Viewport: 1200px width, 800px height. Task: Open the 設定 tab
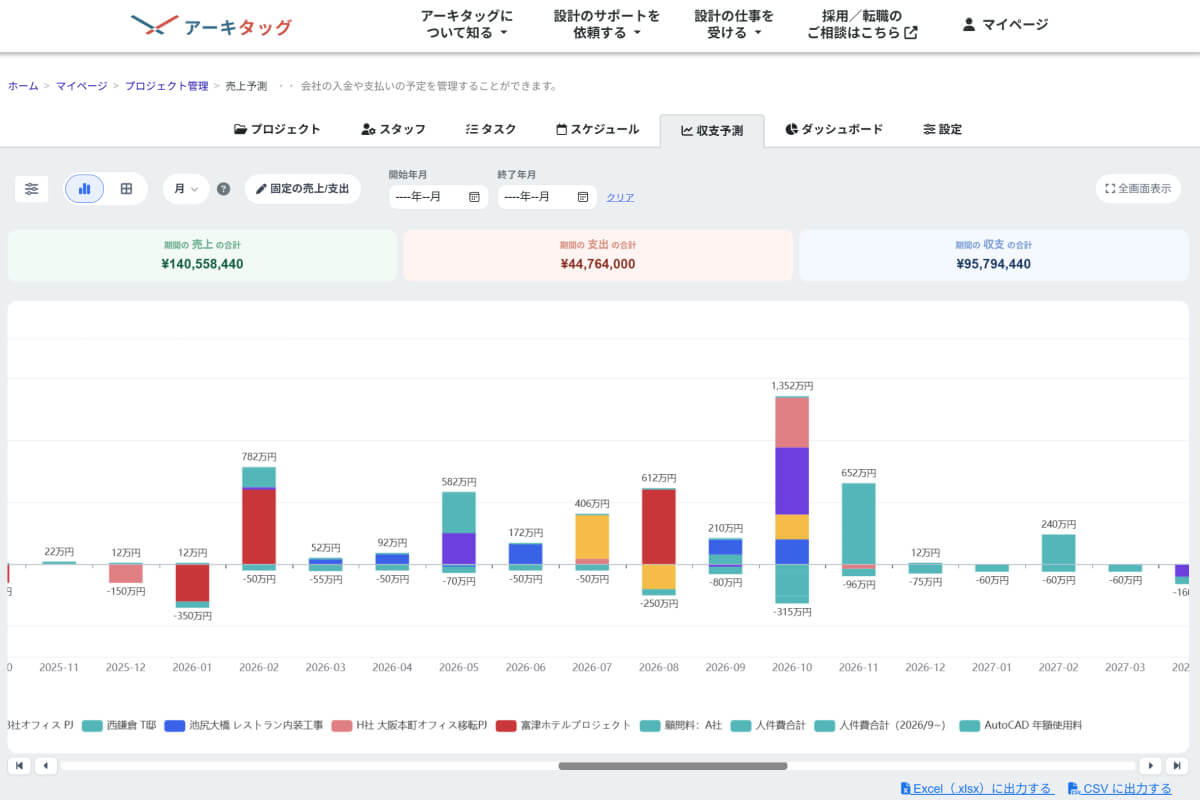click(x=942, y=130)
